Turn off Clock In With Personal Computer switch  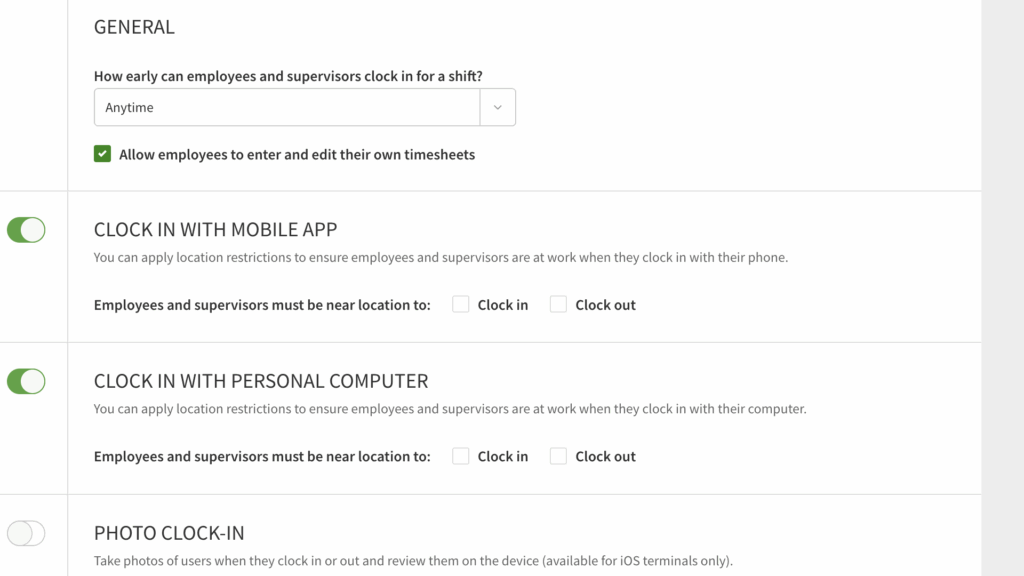tap(26, 381)
